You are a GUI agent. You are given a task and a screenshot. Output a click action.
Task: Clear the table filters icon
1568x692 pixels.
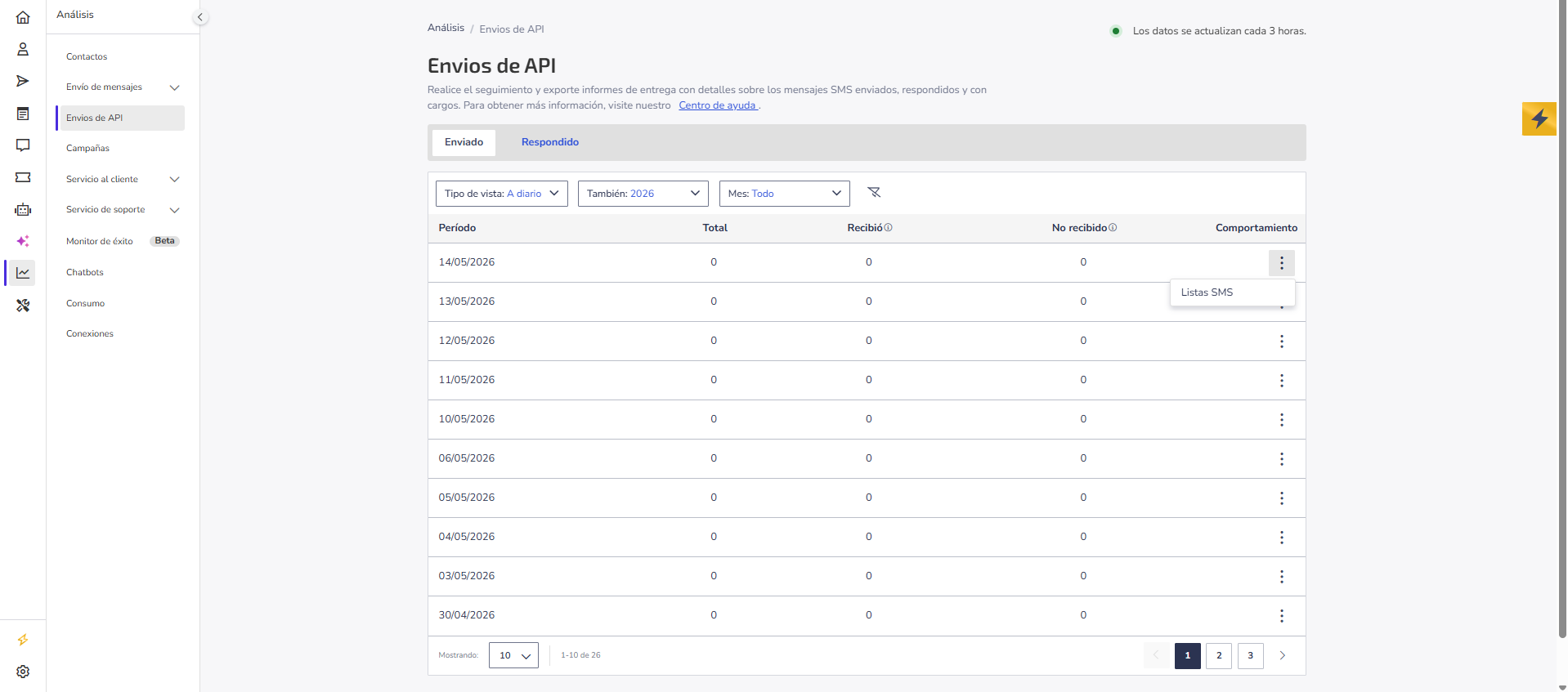[874, 193]
